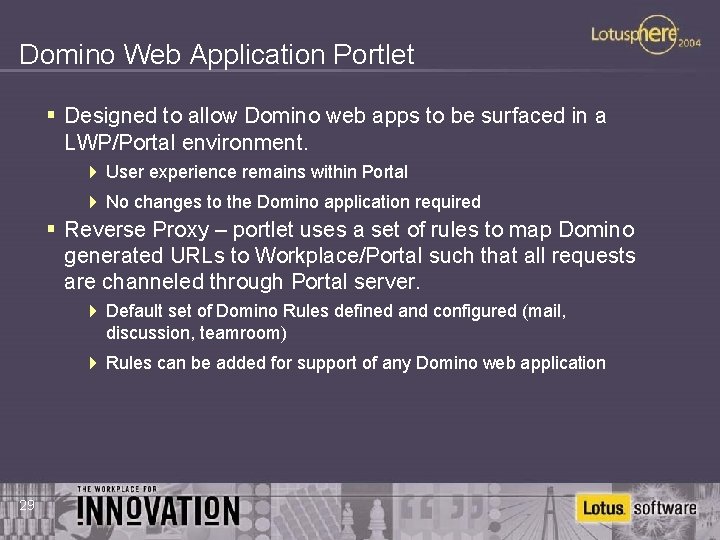Viewport: 720px width, 540px height.
Task: Click the arrow bullet before 'No changes to the Domino'
Action: click(93, 202)
